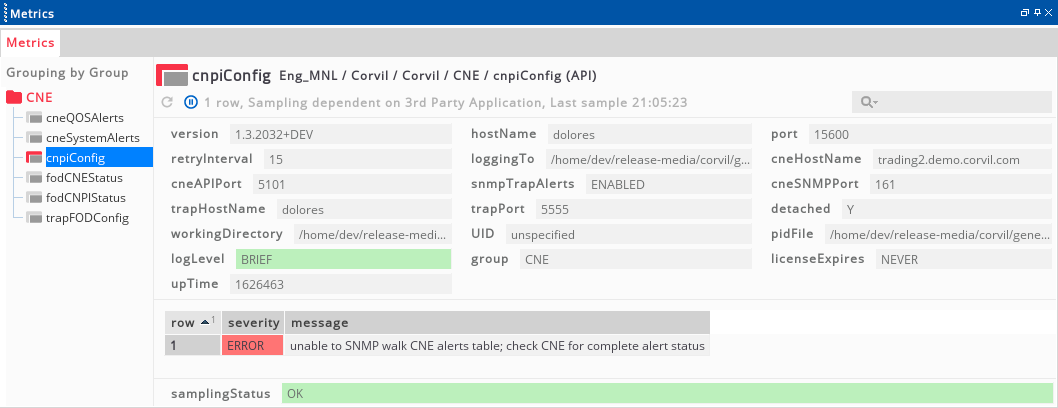Click the cnpiConfig header dataview icon
Screen dimensions: 1058x408
pos(172,76)
